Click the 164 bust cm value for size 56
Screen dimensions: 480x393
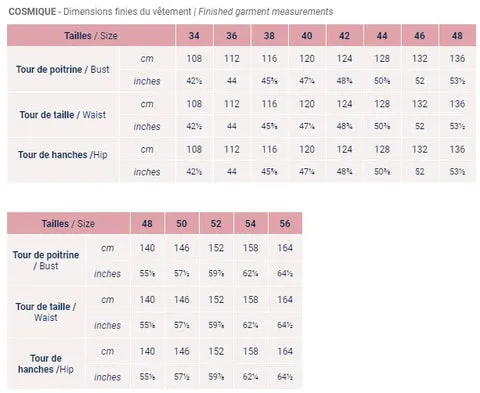coord(285,248)
